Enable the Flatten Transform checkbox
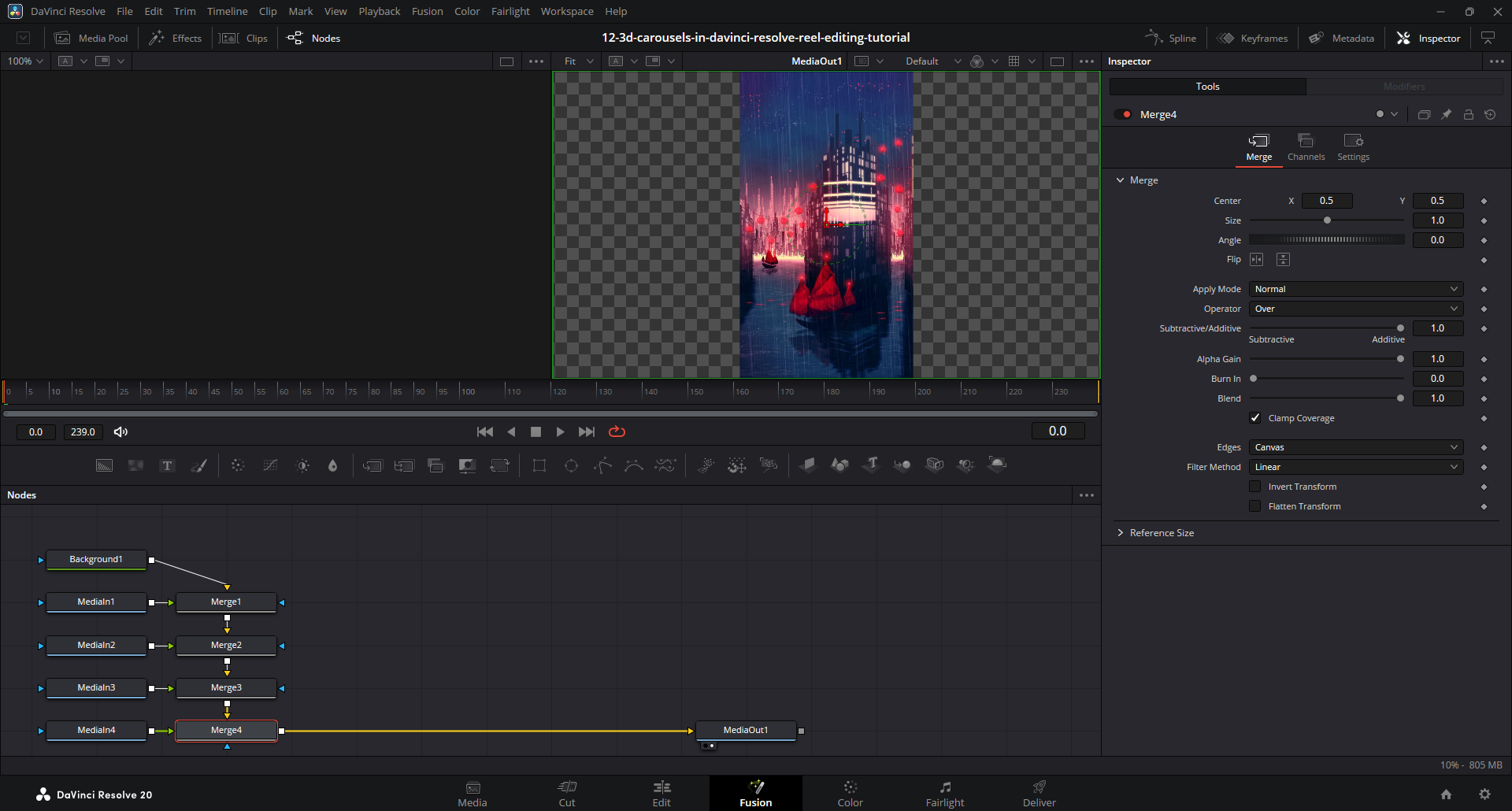Image resolution: width=1512 pixels, height=811 pixels. tap(1255, 506)
